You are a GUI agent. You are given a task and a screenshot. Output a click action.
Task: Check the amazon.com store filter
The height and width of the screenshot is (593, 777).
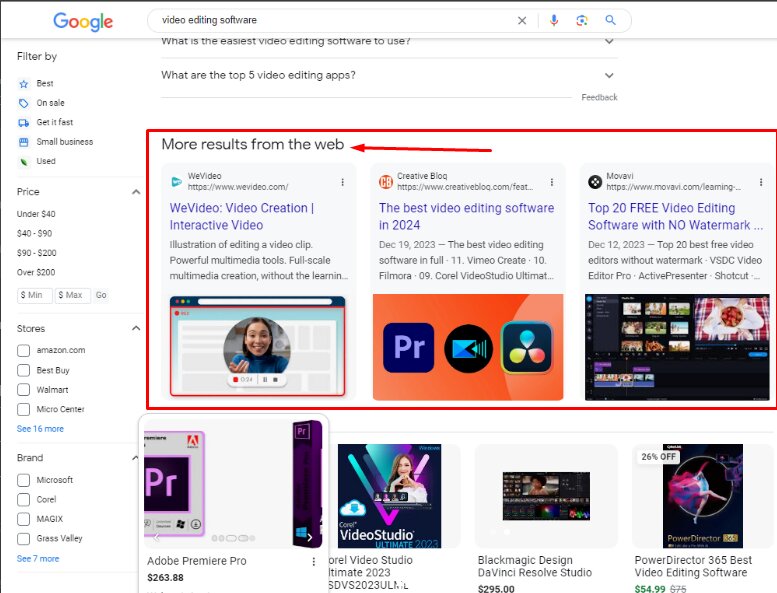tap(24, 350)
